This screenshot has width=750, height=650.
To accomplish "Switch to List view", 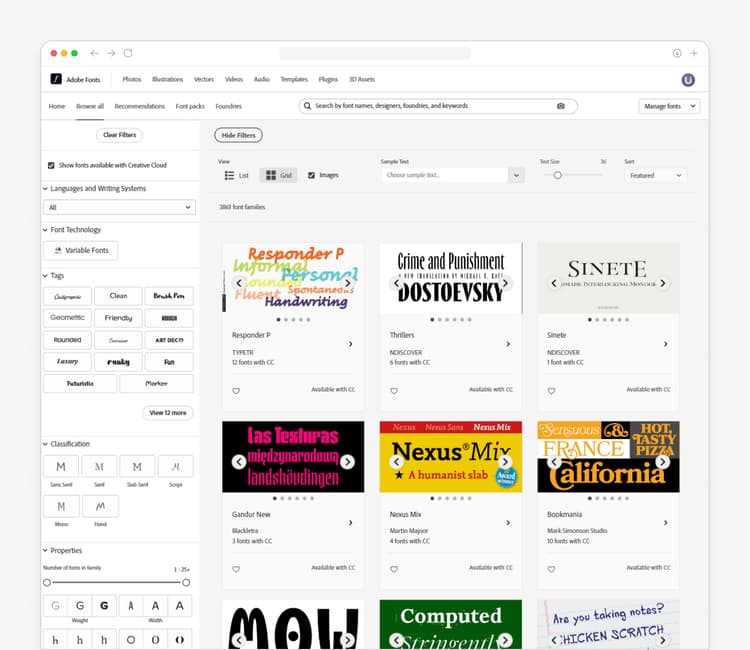I will pyautogui.click(x=236, y=176).
